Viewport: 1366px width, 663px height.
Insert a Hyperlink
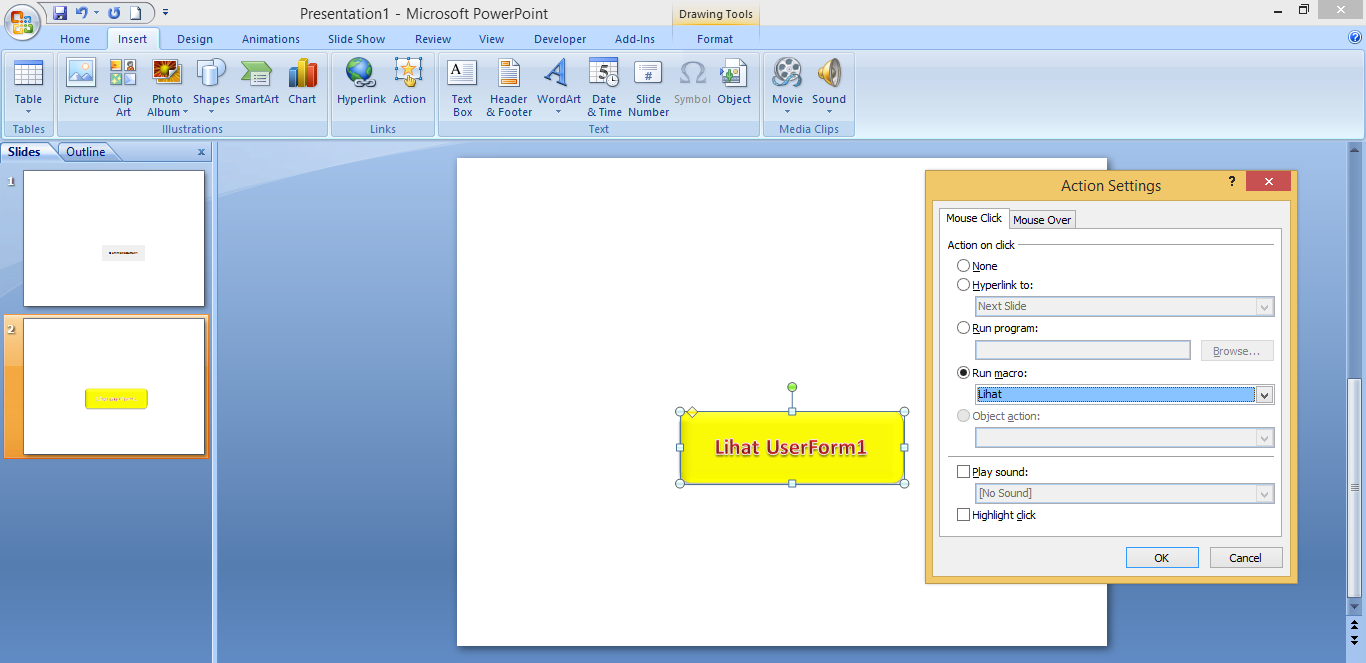pos(360,85)
